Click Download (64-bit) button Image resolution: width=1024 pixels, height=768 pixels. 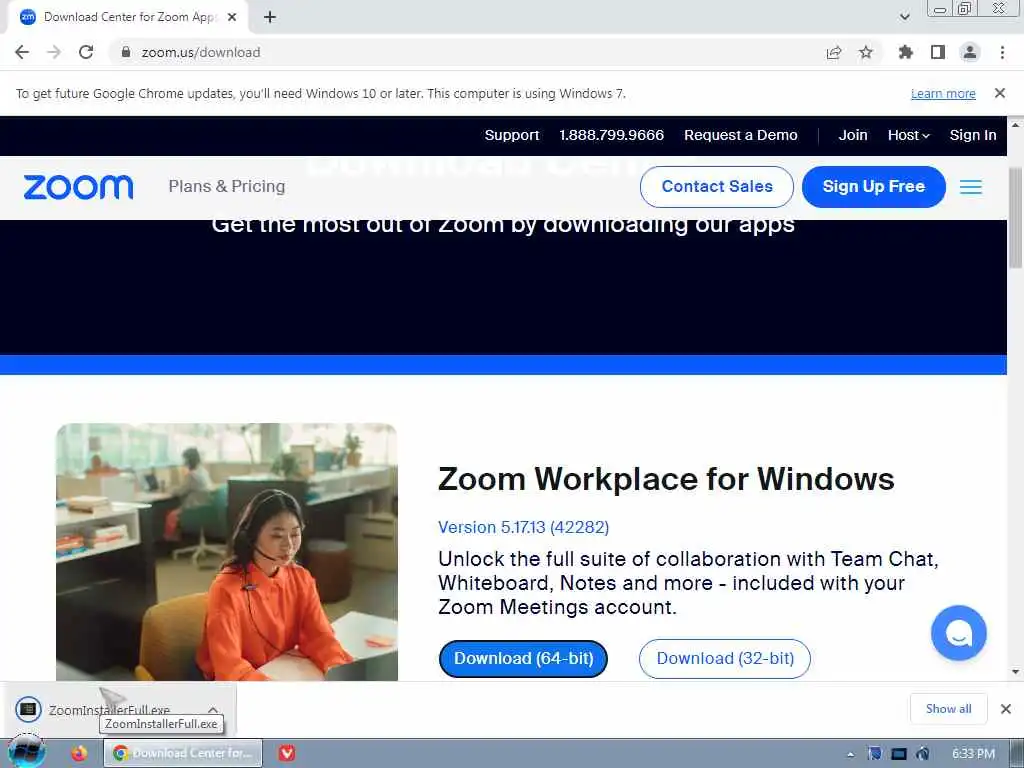(x=524, y=658)
